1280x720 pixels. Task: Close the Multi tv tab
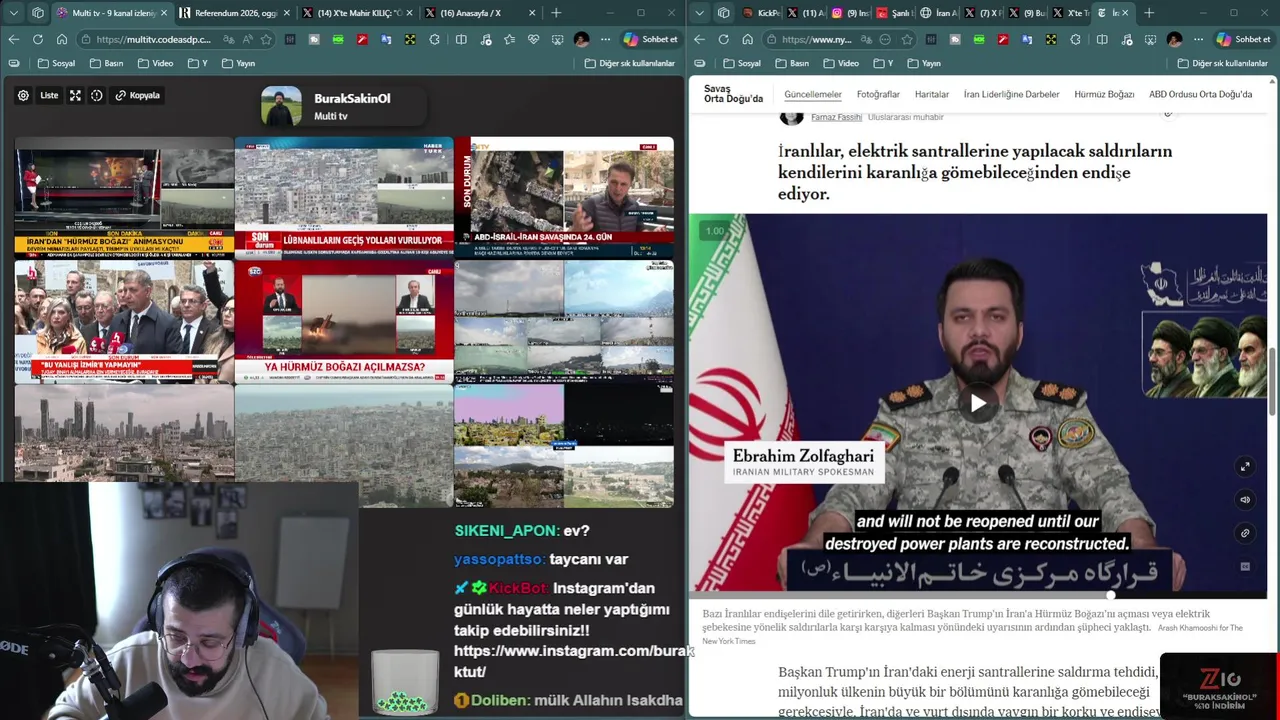pos(164,13)
